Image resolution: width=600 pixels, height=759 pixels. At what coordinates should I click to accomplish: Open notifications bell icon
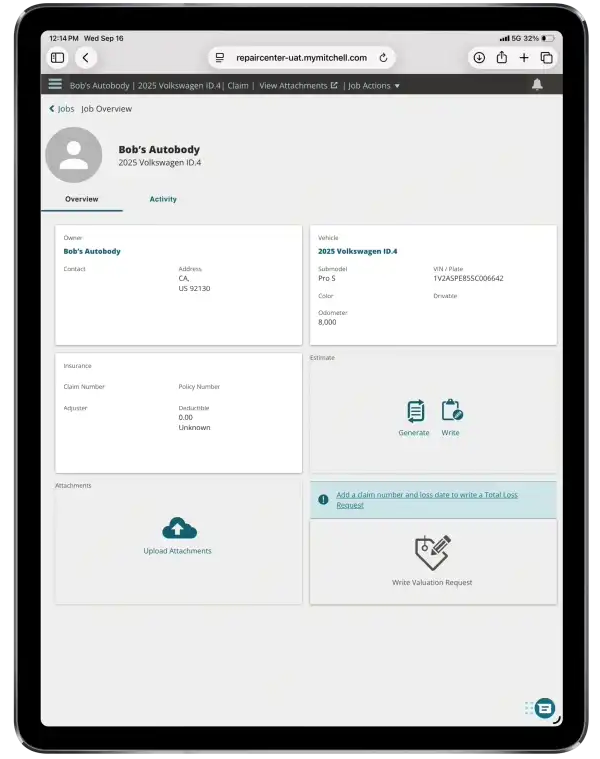point(537,84)
